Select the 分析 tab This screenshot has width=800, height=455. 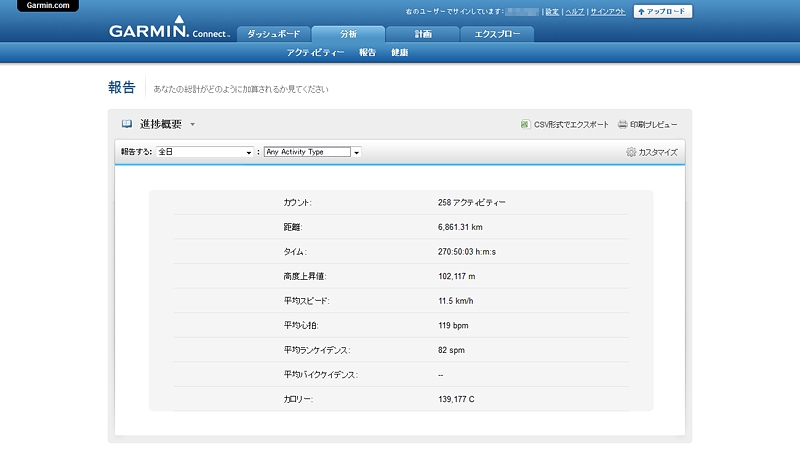point(348,34)
